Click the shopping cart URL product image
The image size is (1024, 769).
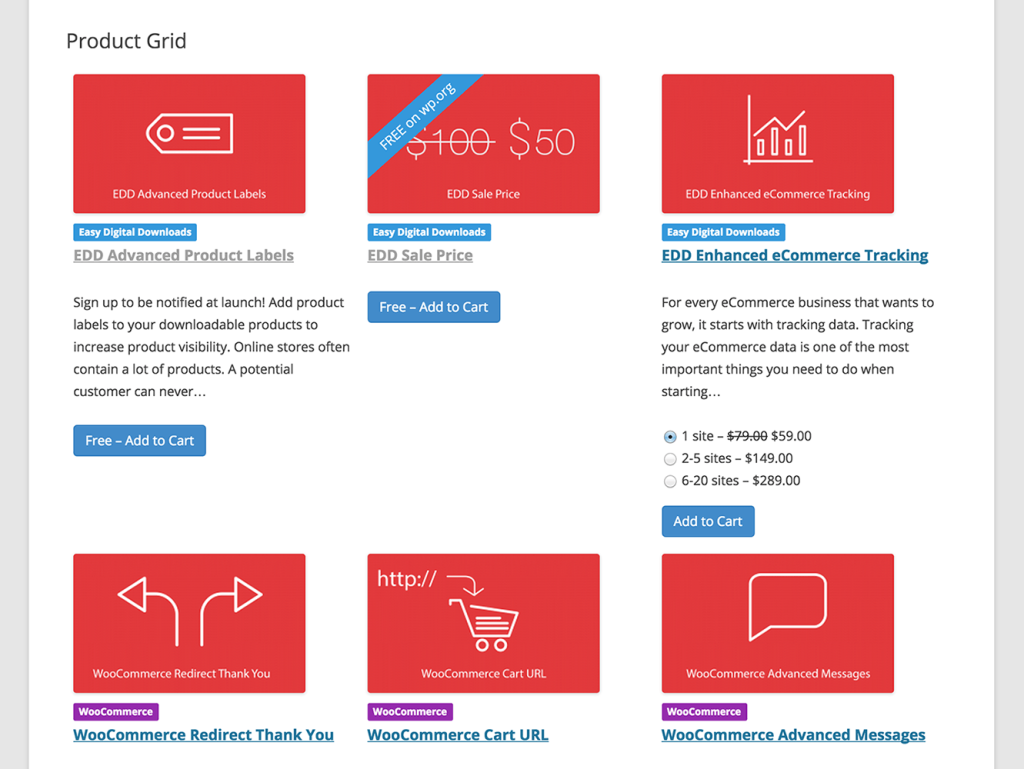[483, 623]
